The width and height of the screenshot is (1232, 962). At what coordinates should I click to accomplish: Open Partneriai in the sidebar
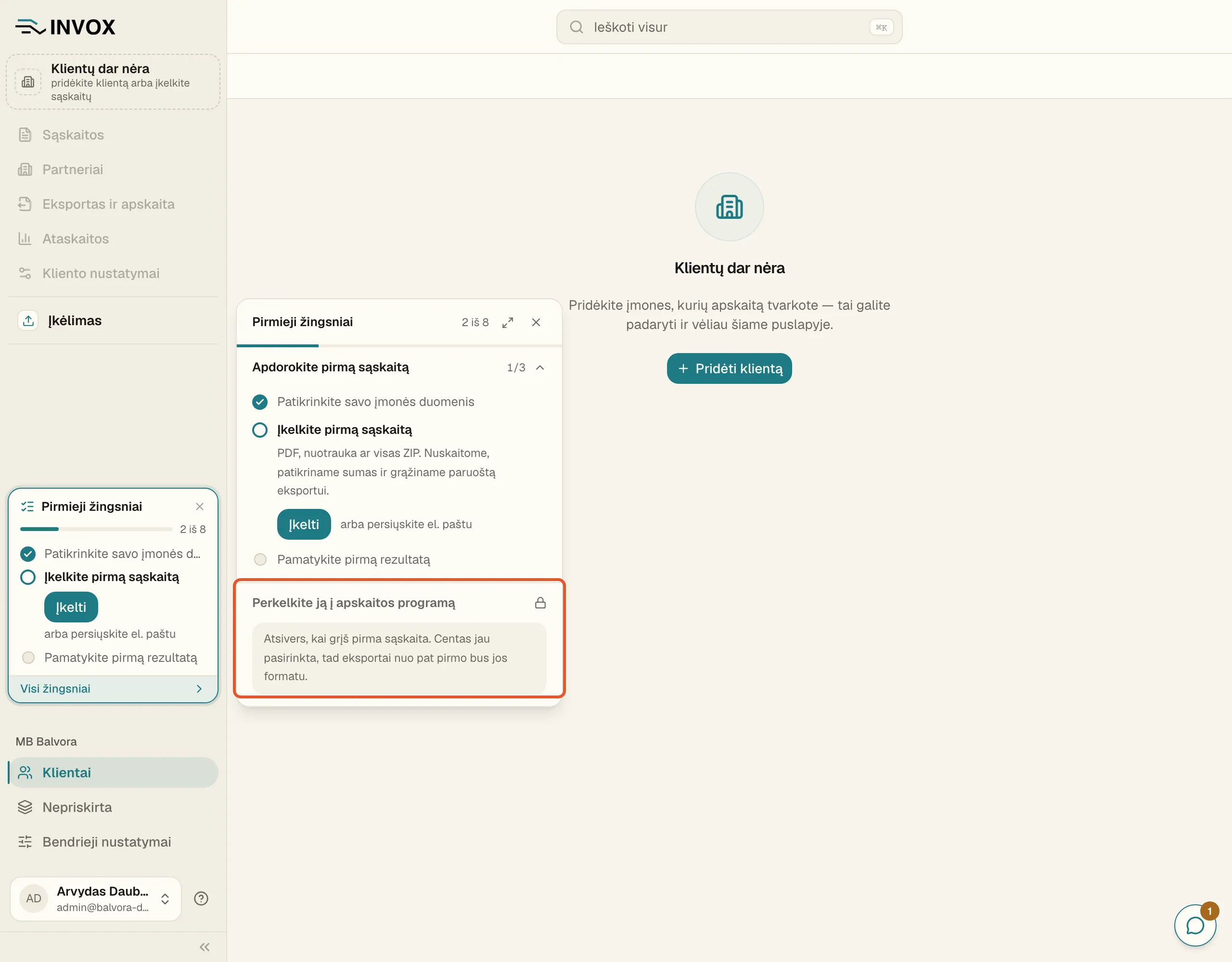[x=113, y=169]
